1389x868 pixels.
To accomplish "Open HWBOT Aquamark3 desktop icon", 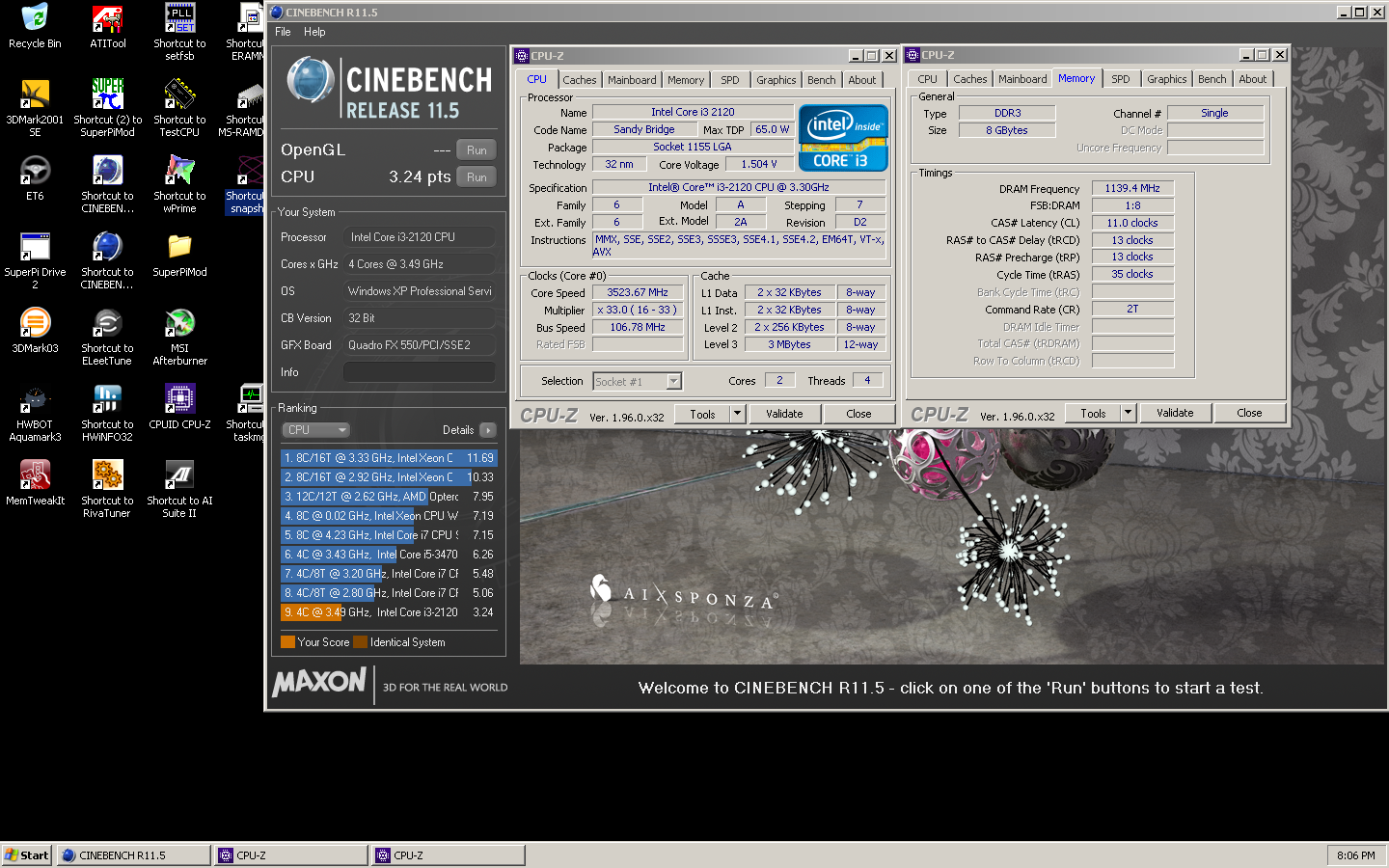I will pos(35,413).
